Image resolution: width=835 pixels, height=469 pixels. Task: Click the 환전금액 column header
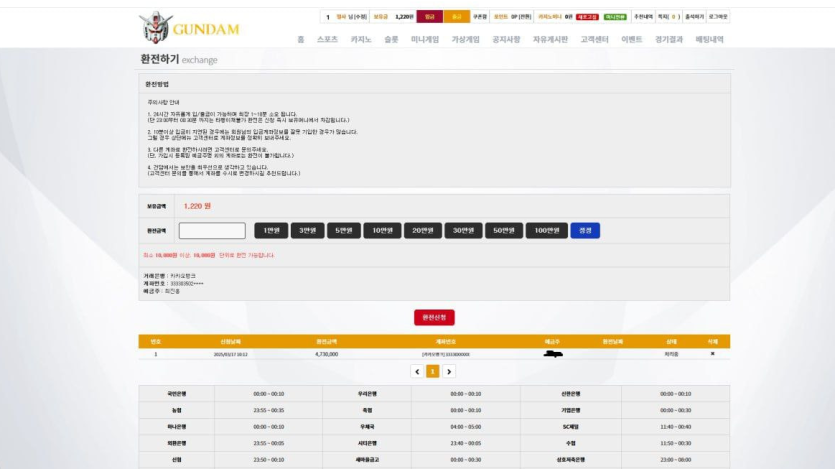(326, 342)
